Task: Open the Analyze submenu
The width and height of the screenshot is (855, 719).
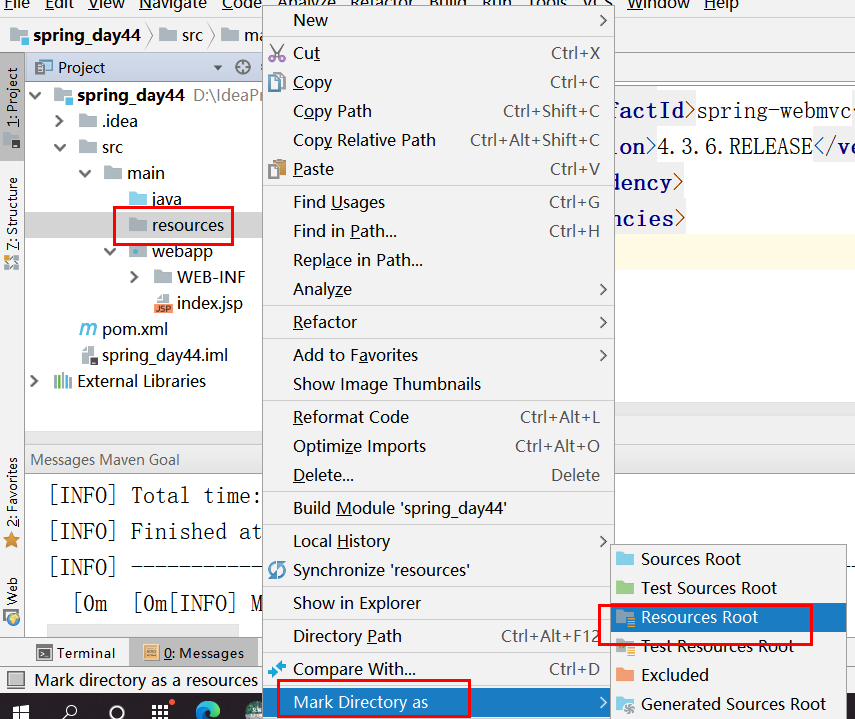Action: (438, 289)
